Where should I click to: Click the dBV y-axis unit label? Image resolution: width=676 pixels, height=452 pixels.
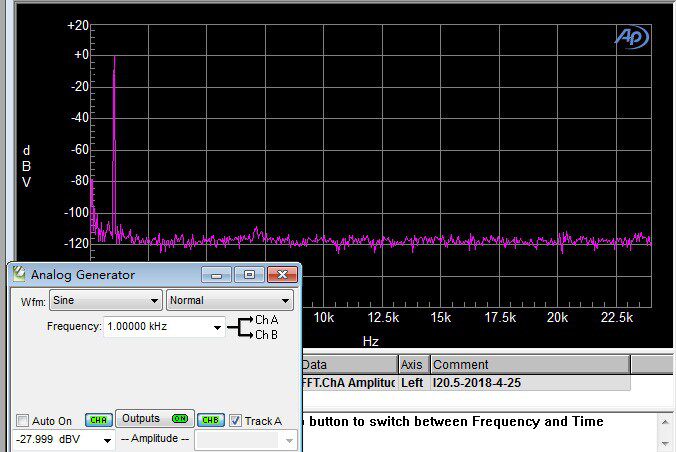26,166
